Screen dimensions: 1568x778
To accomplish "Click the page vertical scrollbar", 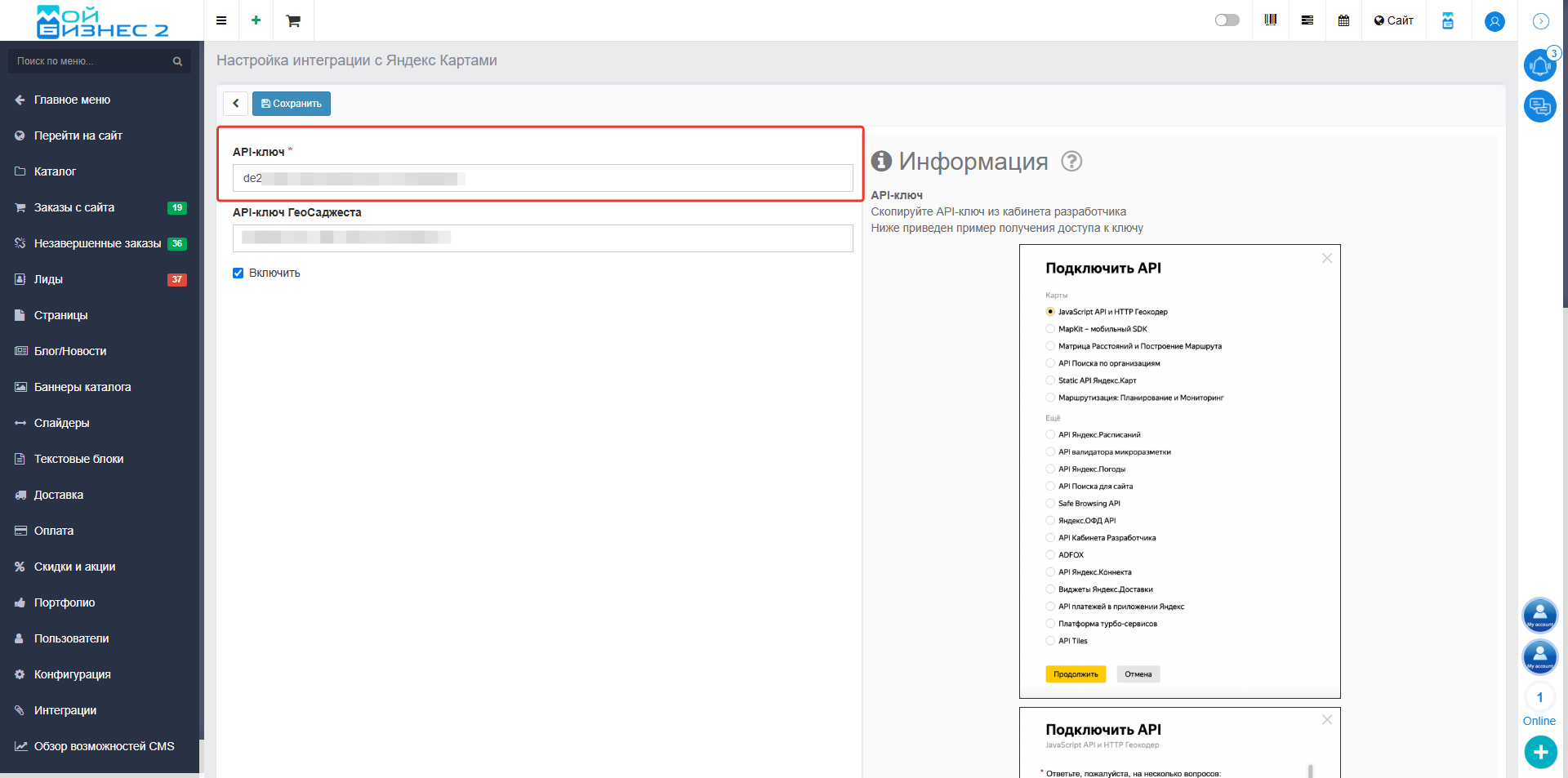I will pos(1565,155).
